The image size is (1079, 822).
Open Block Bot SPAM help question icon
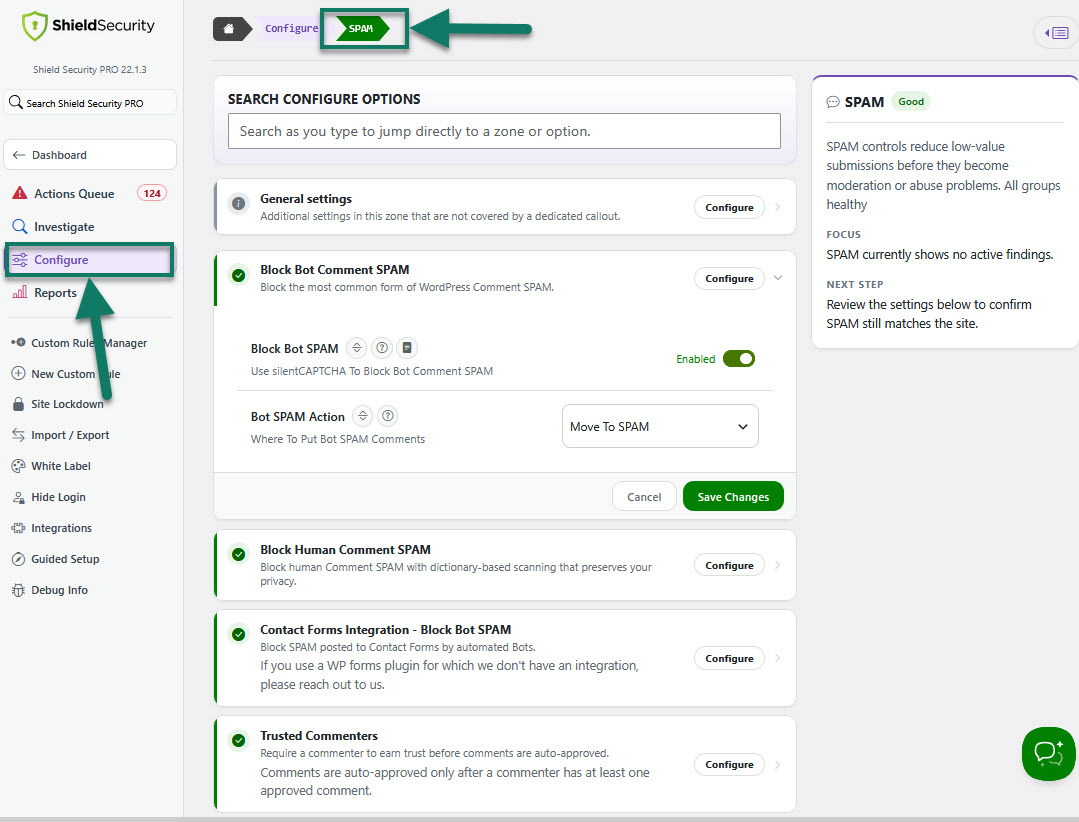pos(382,348)
